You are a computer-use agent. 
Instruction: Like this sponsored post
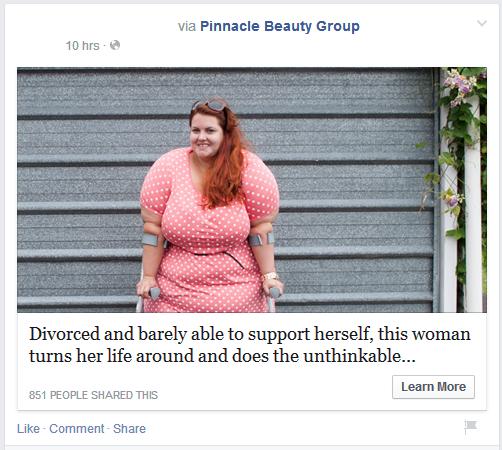point(28,429)
